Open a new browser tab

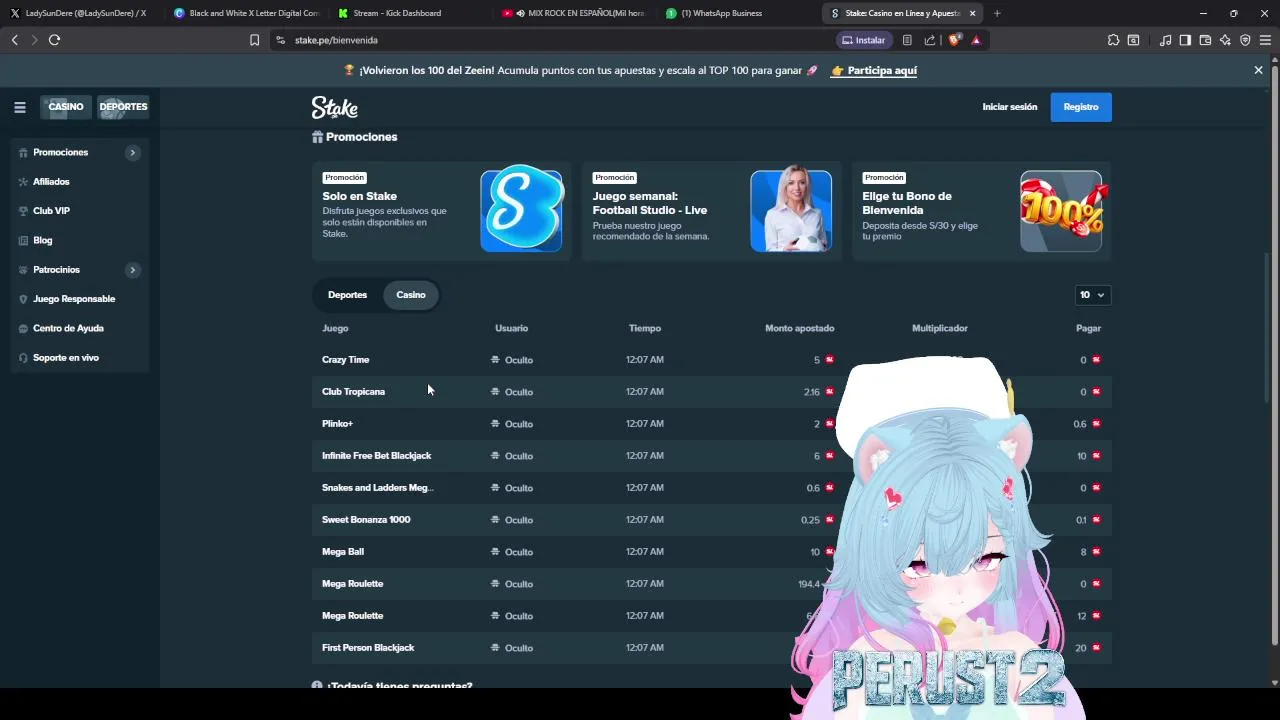point(997,13)
